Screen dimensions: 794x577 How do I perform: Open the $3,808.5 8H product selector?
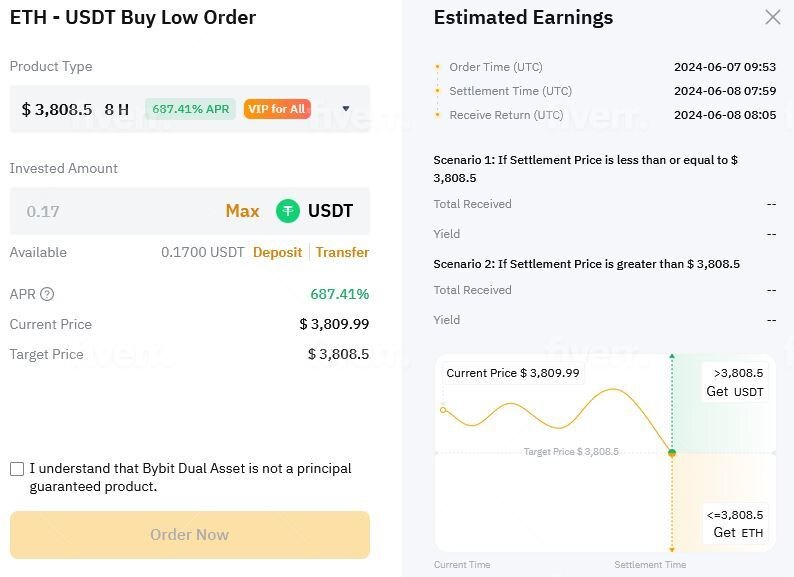(75, 109)
